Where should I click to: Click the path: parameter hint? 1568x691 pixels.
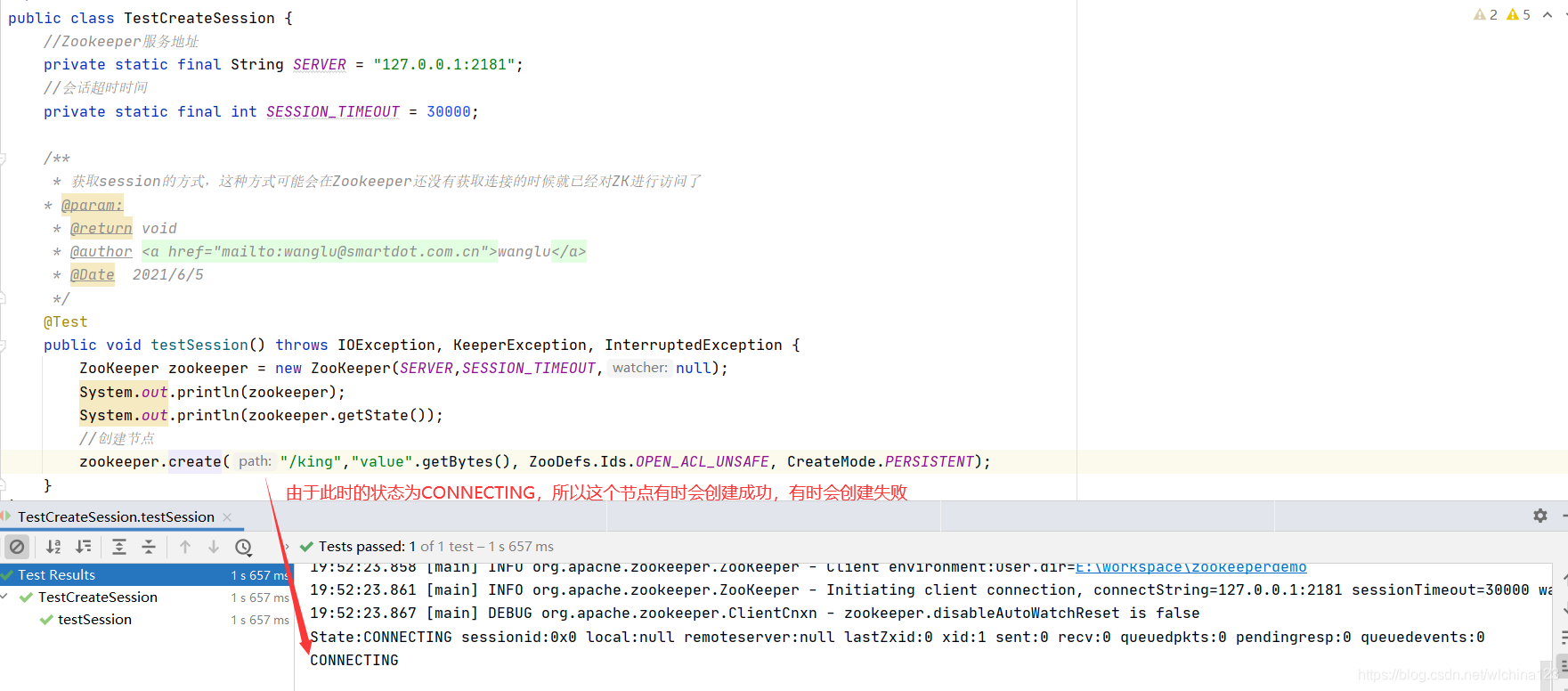coord(255,461)
